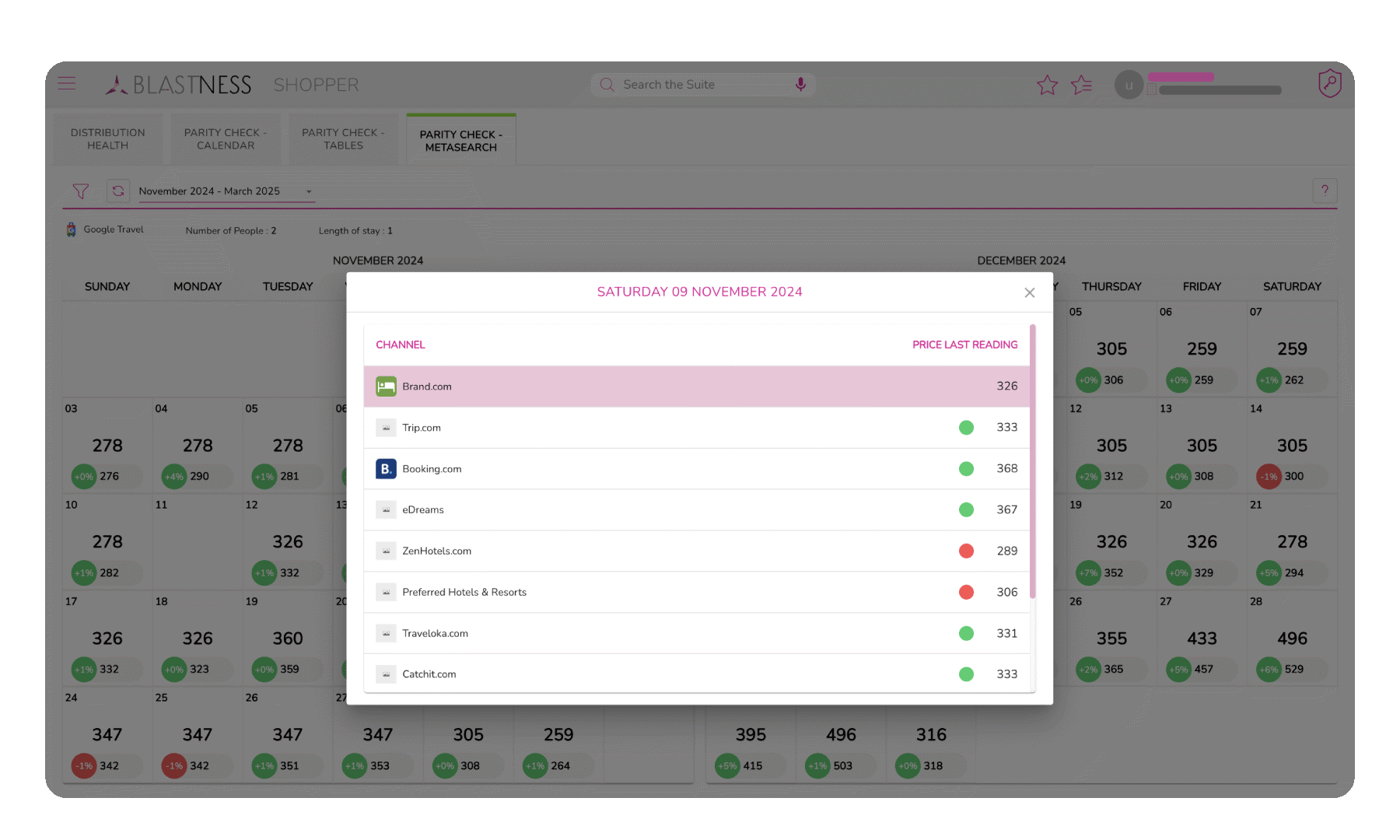
Task: Open the November 2024 - March 2025 dropdown
Action: tap(226, 191)
